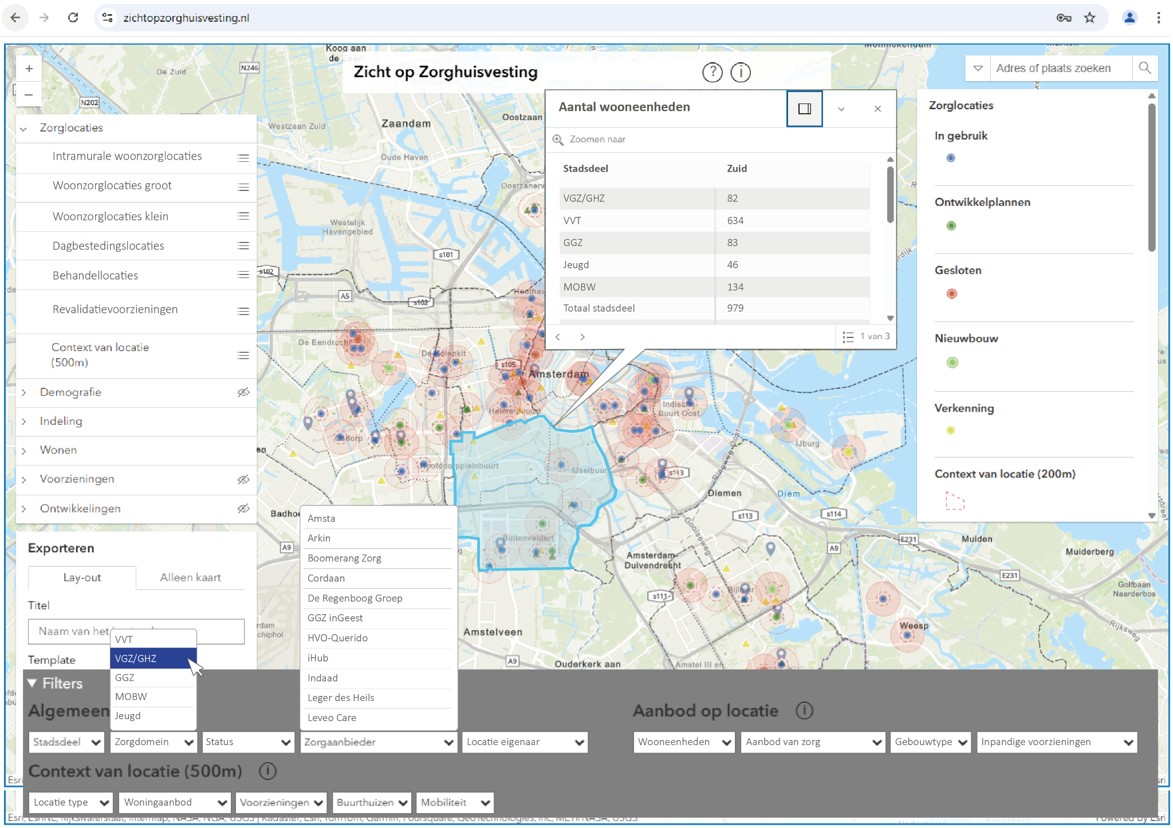Click Zoomen naar in the popup

pyautogui.click(x=589, y=139)
